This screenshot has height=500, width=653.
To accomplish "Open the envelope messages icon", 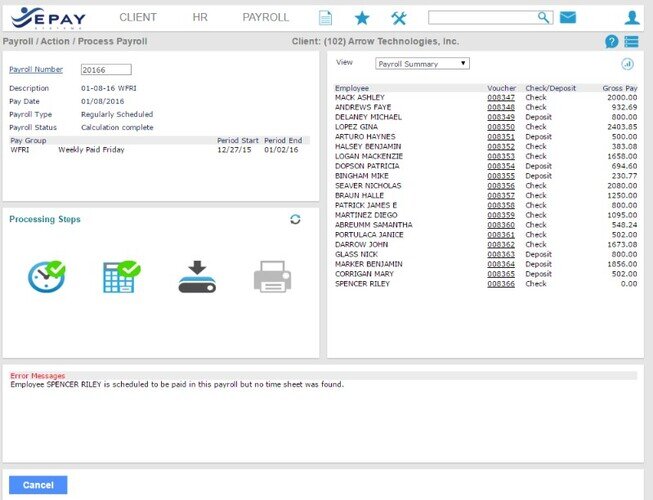I will click(568, 18).
